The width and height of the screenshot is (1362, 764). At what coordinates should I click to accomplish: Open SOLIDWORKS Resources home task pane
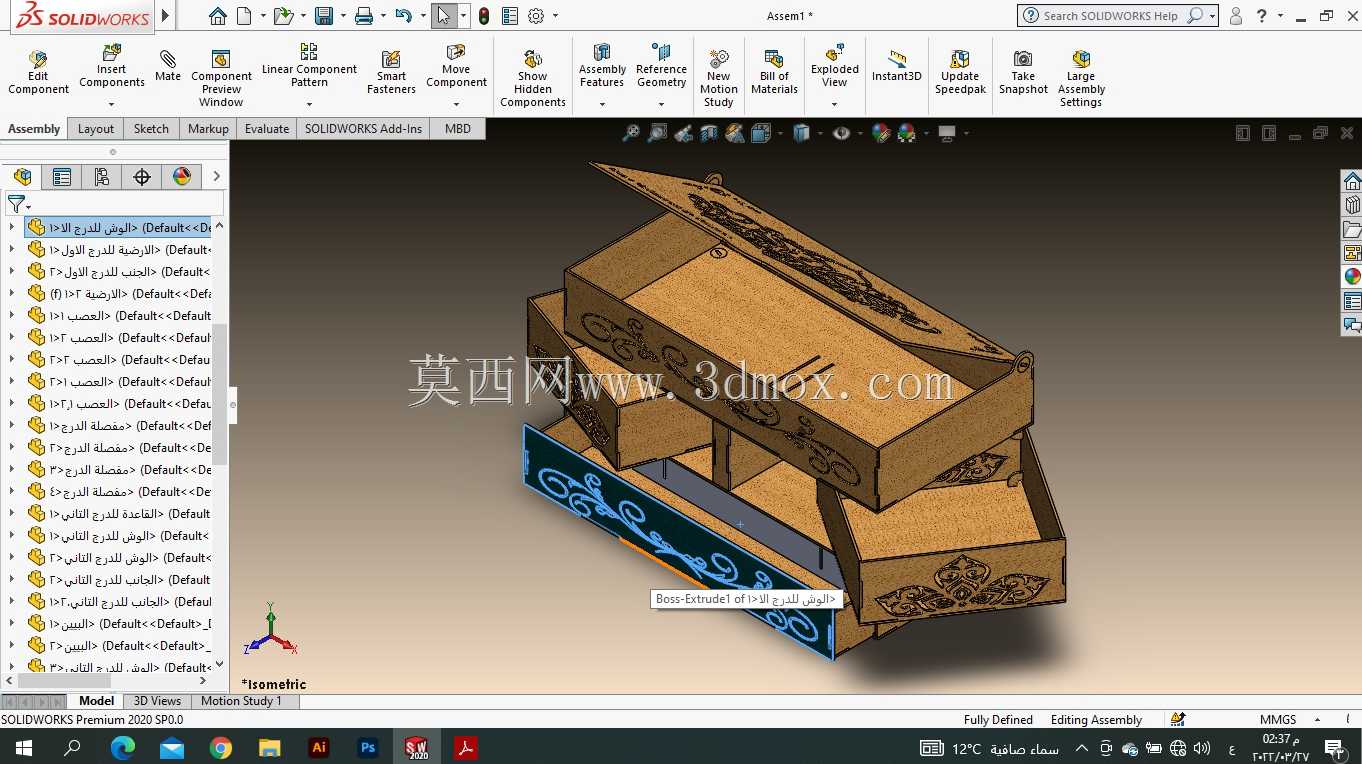point(1352,181)
